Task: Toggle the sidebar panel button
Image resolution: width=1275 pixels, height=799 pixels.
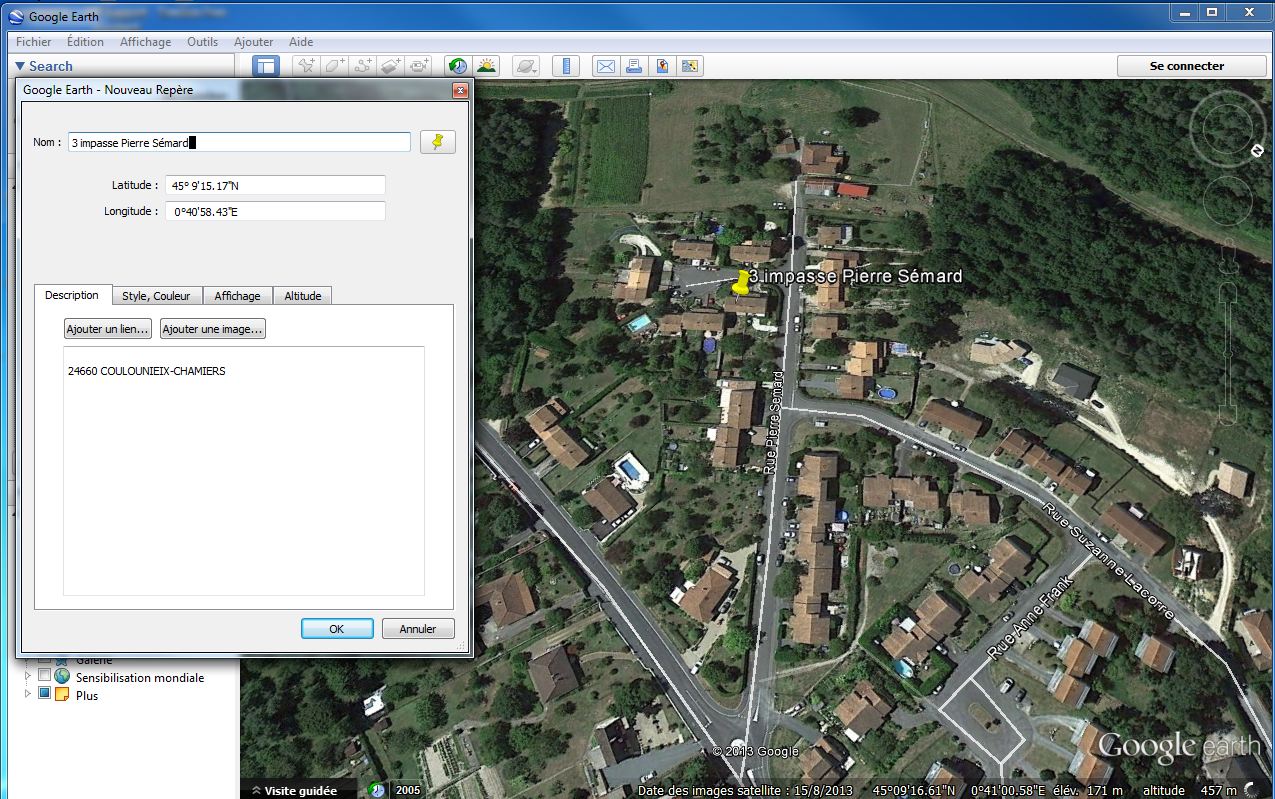Action: [x=265, y=66]
